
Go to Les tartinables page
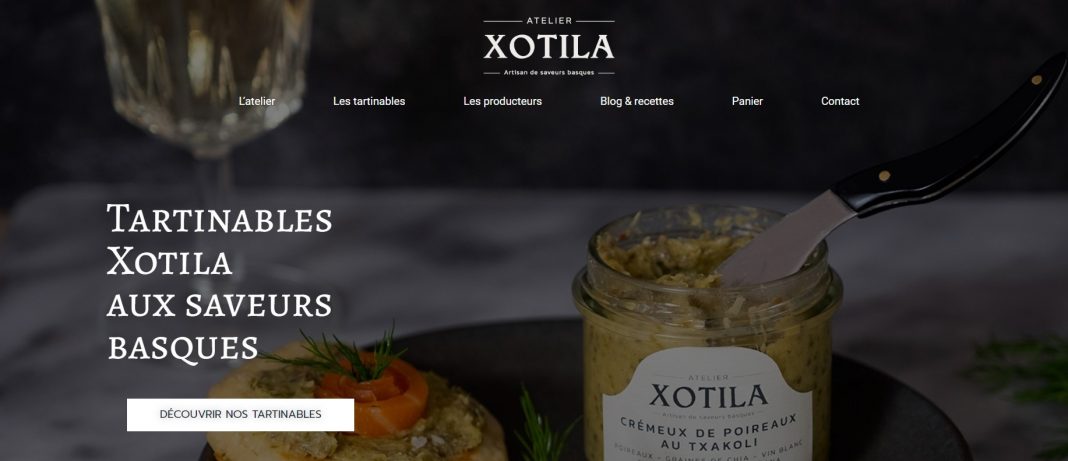pos(369,101)
